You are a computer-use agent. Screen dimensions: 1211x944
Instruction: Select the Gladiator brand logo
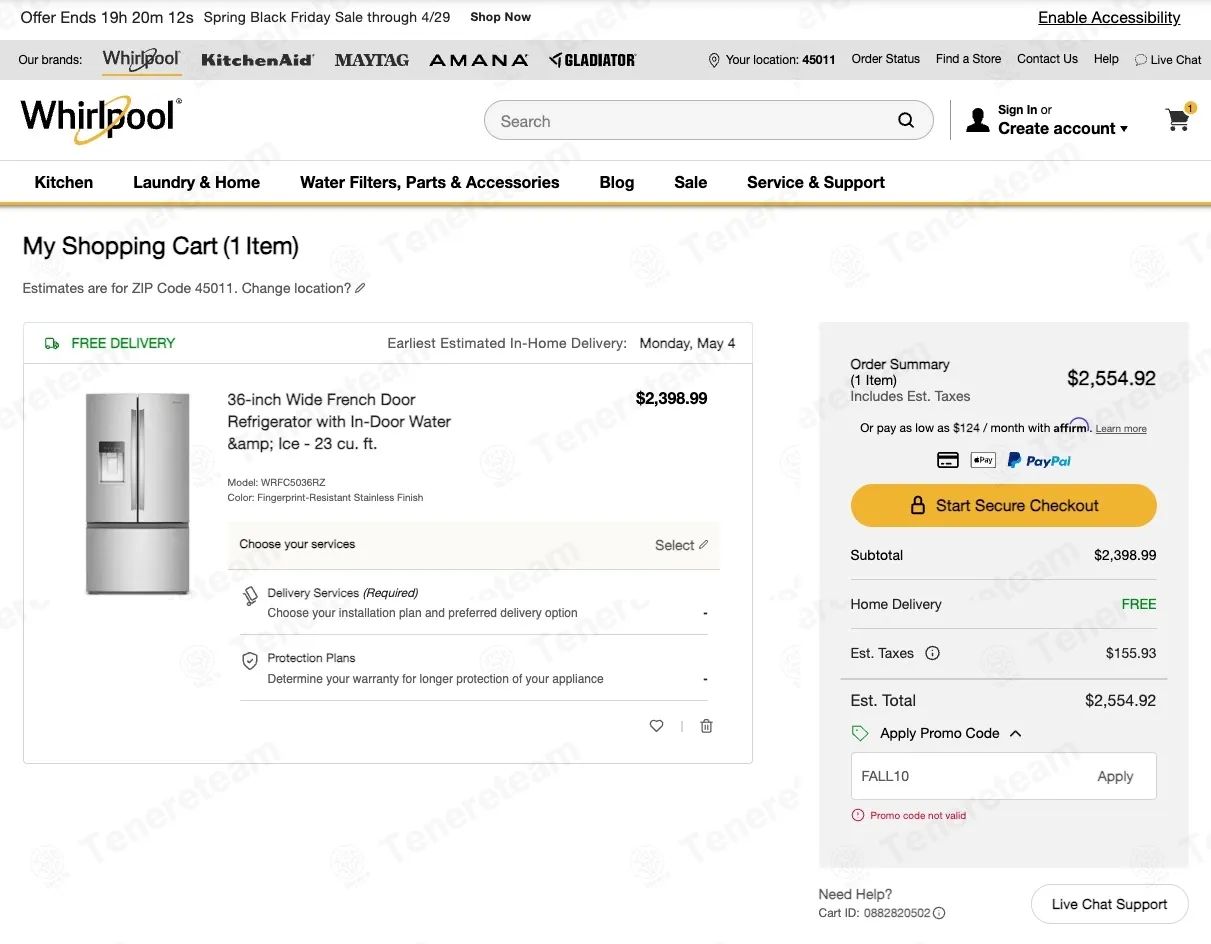592,60
